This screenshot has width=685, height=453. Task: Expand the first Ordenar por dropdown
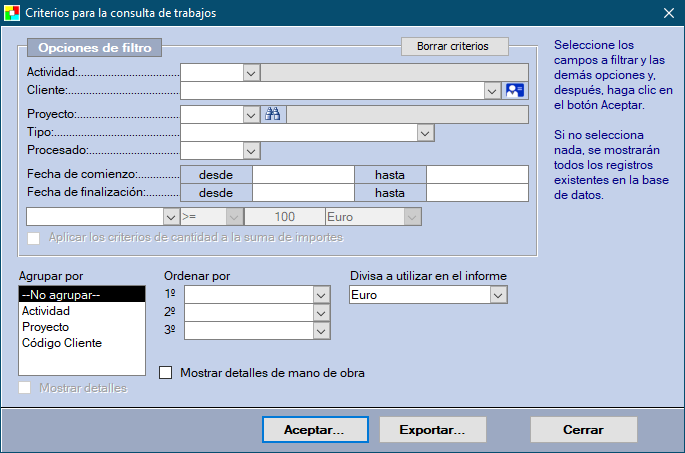[321, 295]
